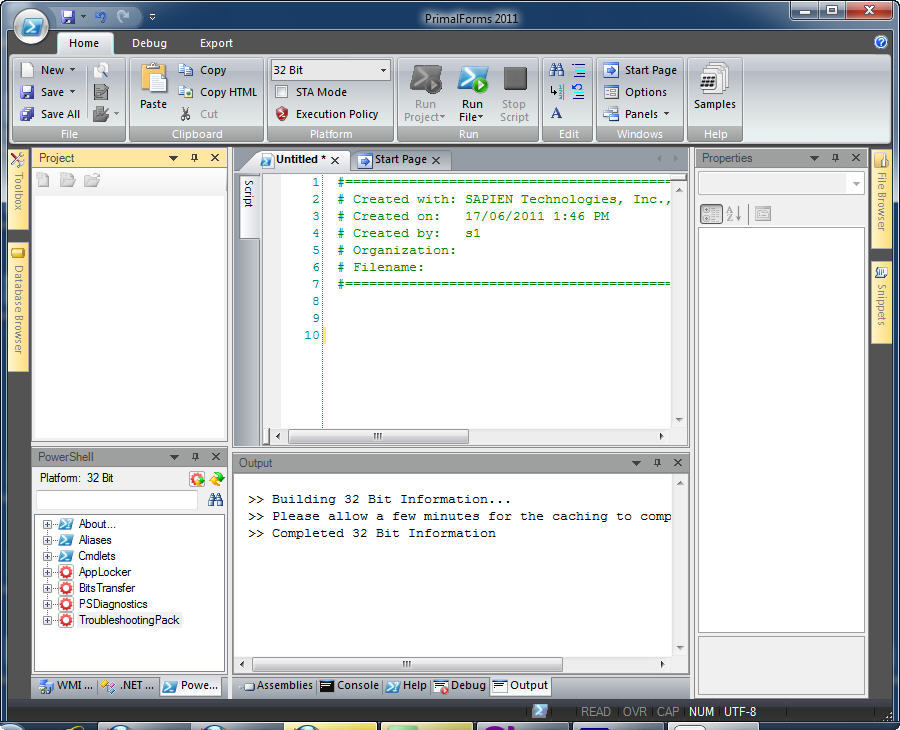Click Copy HTML in Clipboard group
Screen dimensions: 900x730
tap(218, 92)
